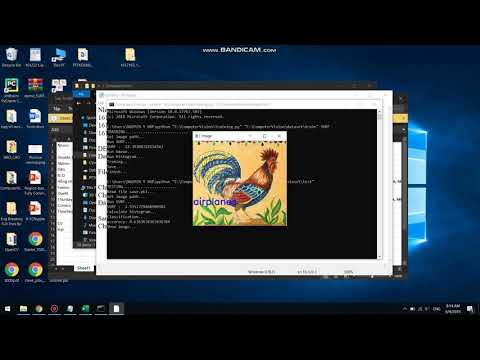Open the Action Center notification icon

[470, 309]
